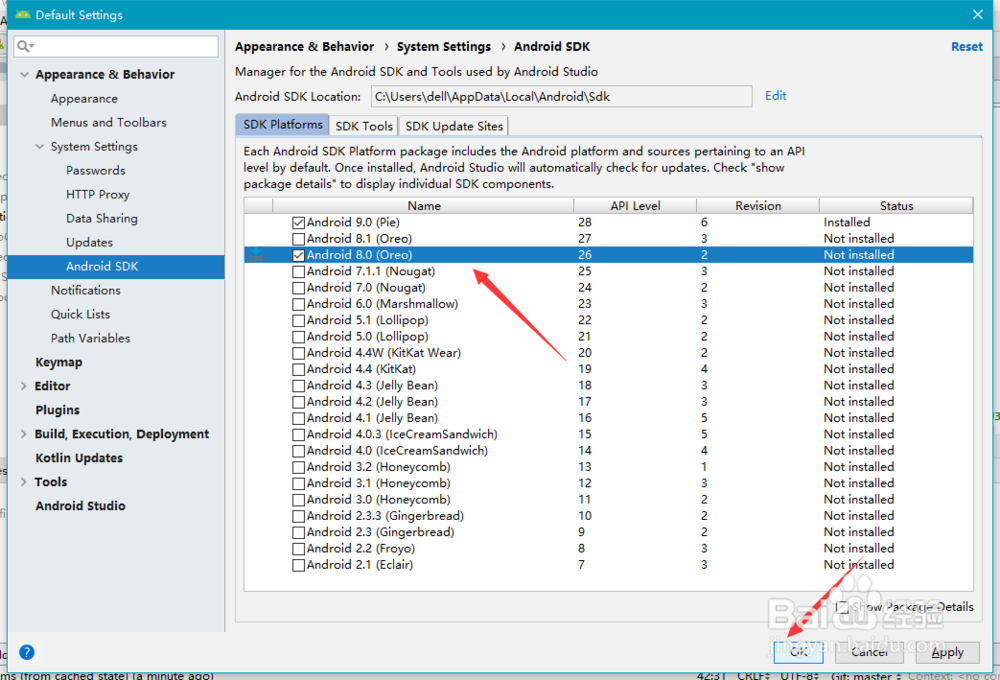Expand Build, Execution, Deployment arrow
This screenshot has width=1000, height=680.
point(24,434)
